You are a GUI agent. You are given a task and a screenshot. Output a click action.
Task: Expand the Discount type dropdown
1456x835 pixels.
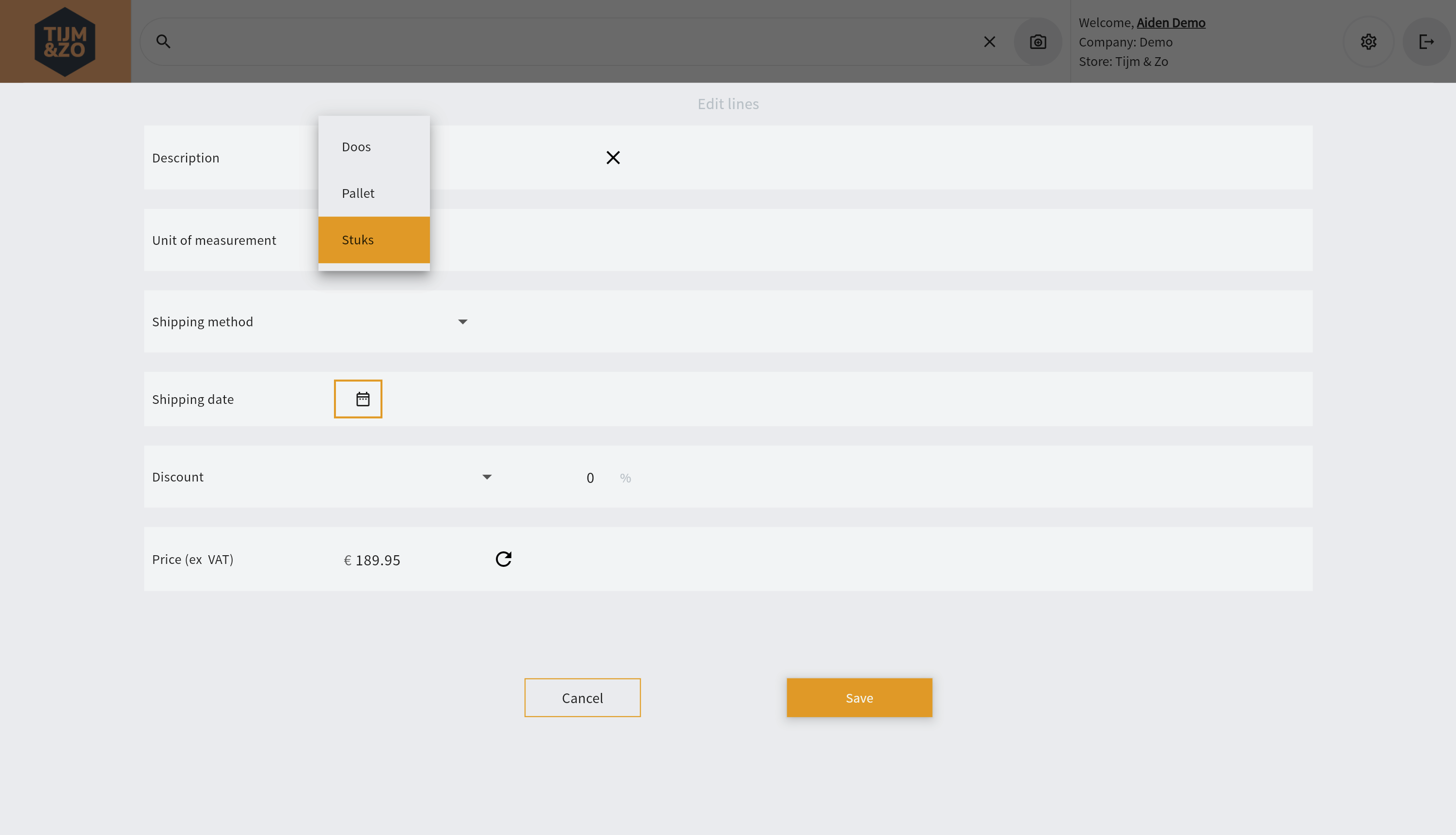pyautogui.click(x=487, y=477)
